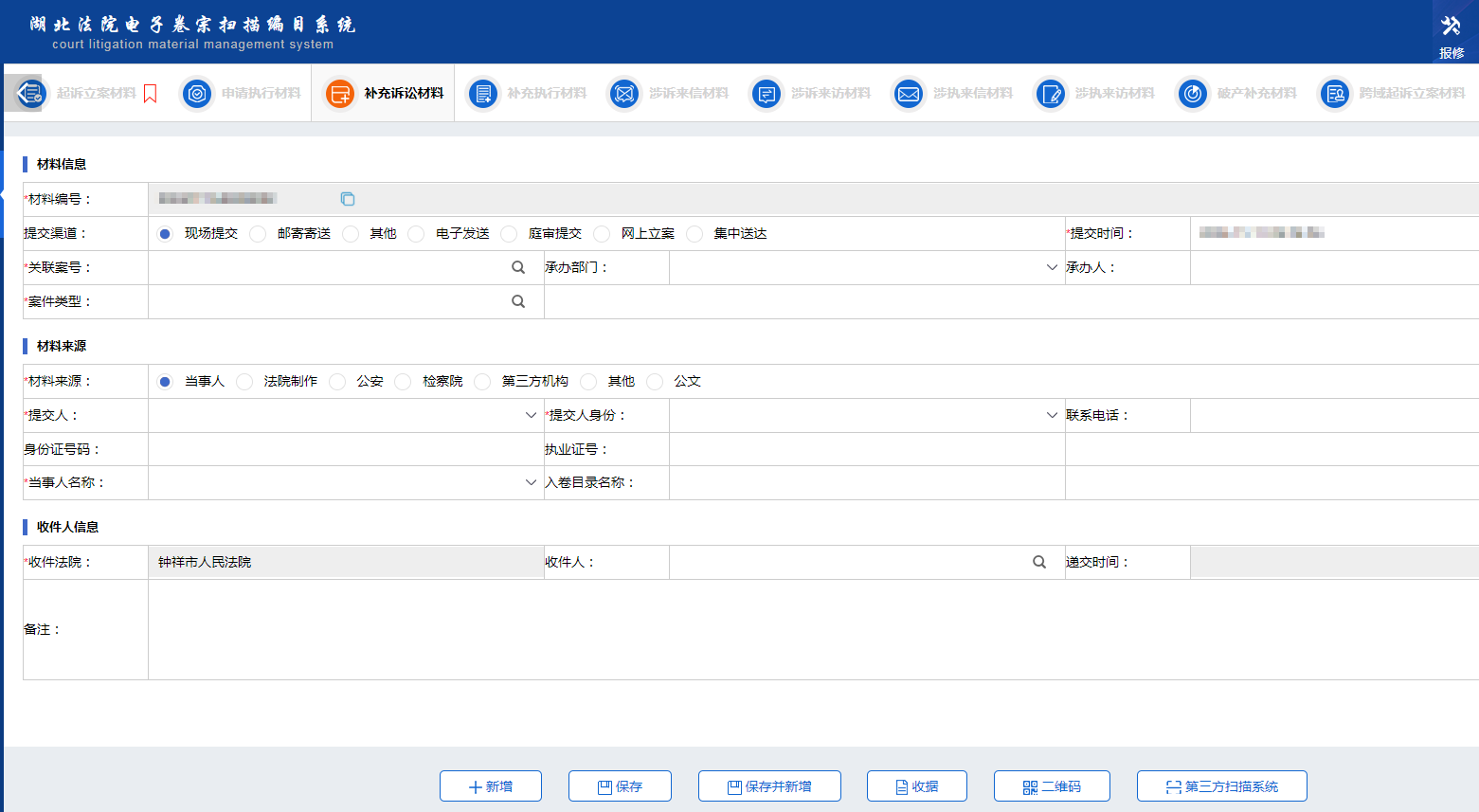Expand the 提交人 dropdown
This screenshot has width=1479, height=812.
[x=531, y=415]
